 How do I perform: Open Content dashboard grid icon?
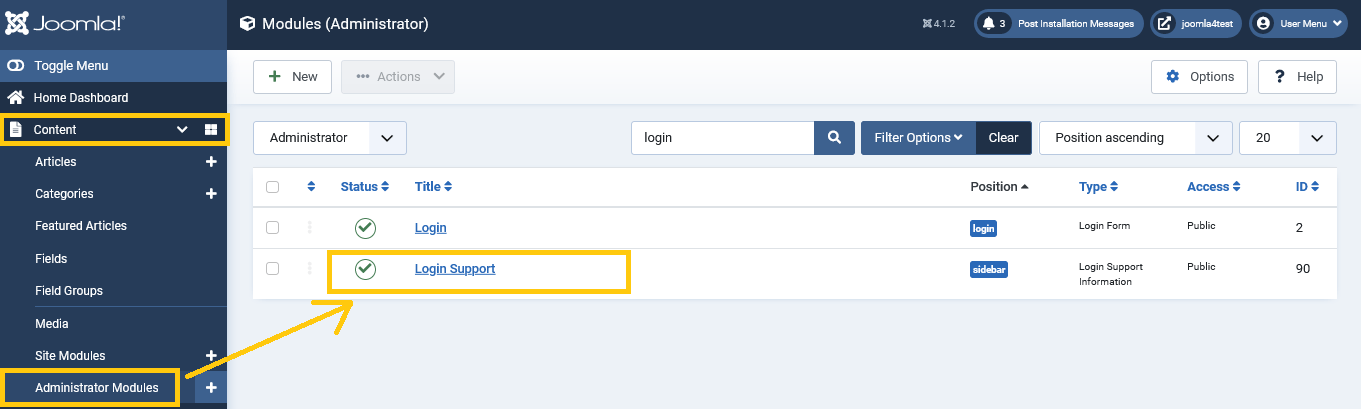(211, 130)
